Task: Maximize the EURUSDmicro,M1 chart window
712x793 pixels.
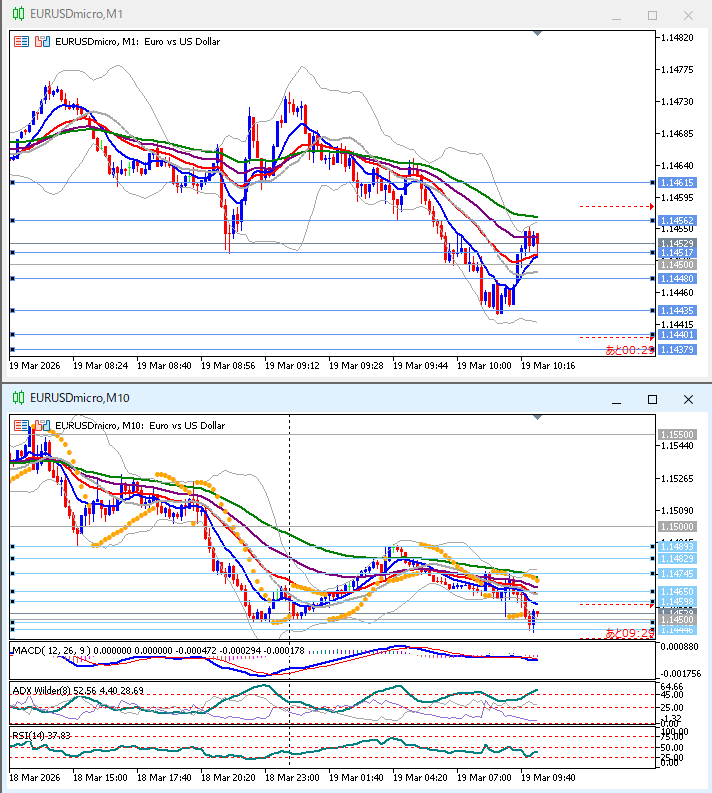Action: 652,15
